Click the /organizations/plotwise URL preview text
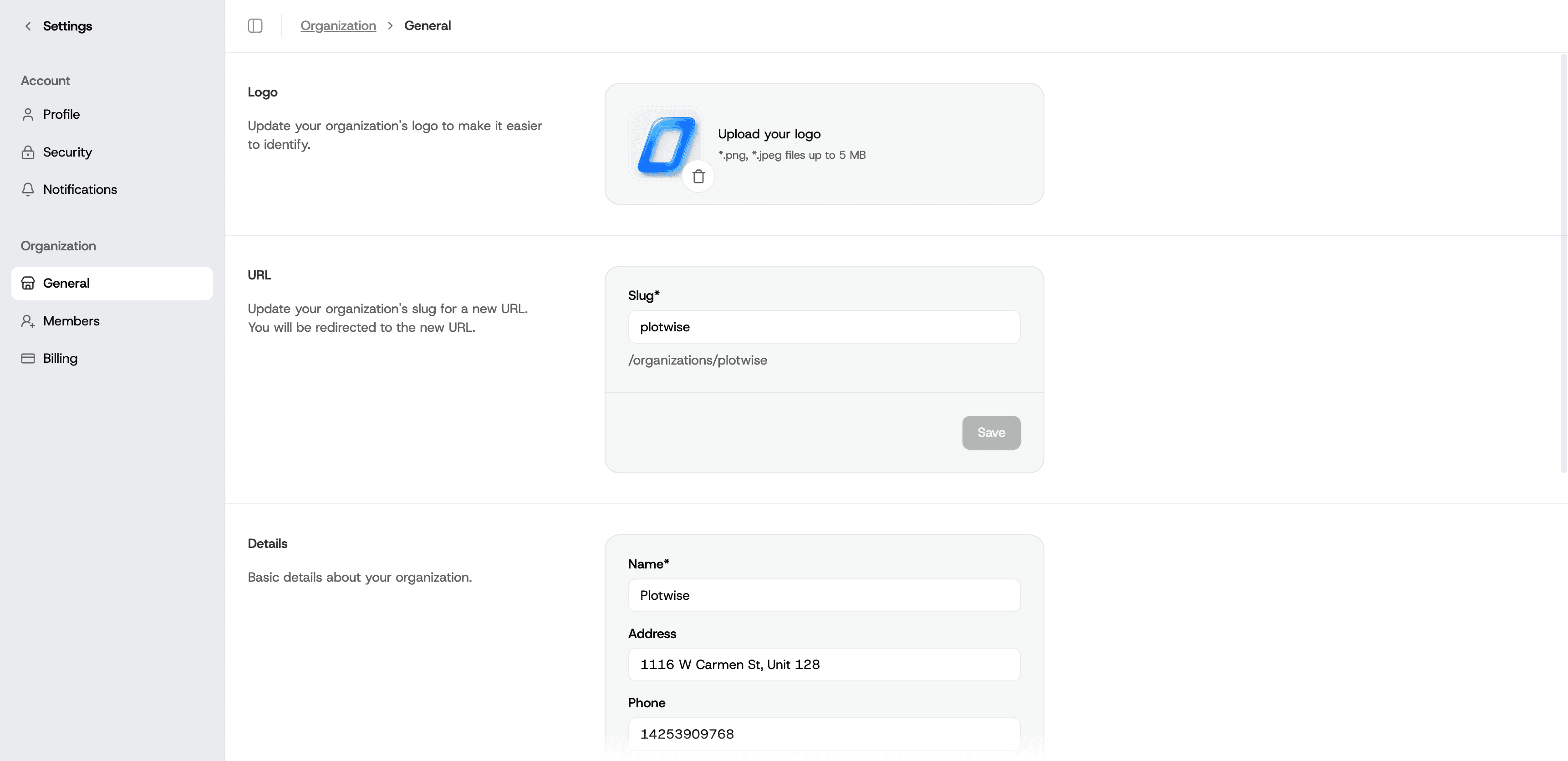The width and height of the screenshot is (1568, 761). [x=697, y=360]
